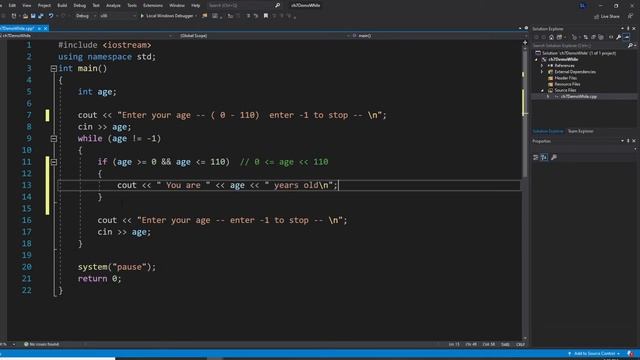Open the Edit menu
Screen dimensions: 640x360
(x=12, y=5)
